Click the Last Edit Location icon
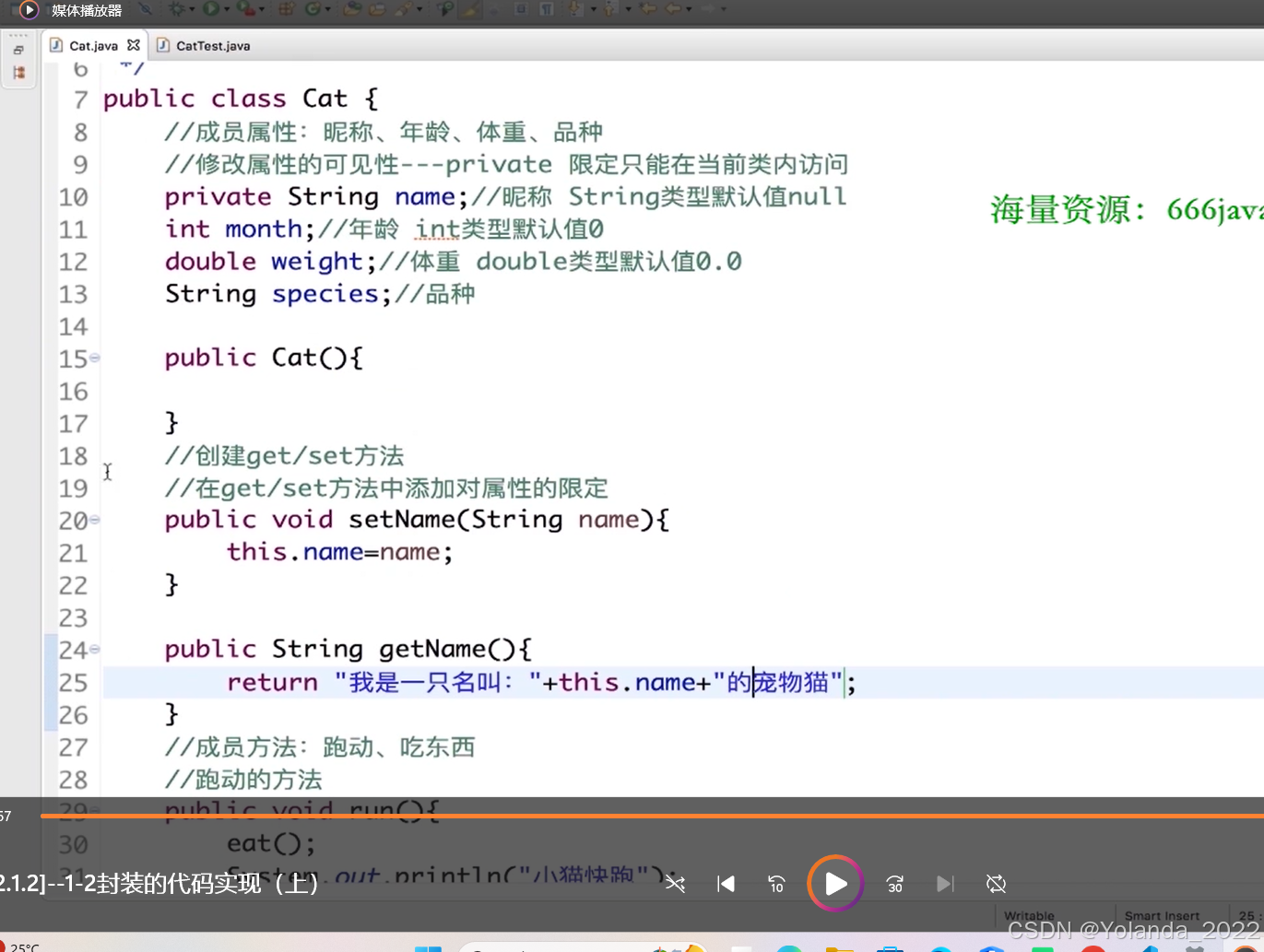 [648, 9]
